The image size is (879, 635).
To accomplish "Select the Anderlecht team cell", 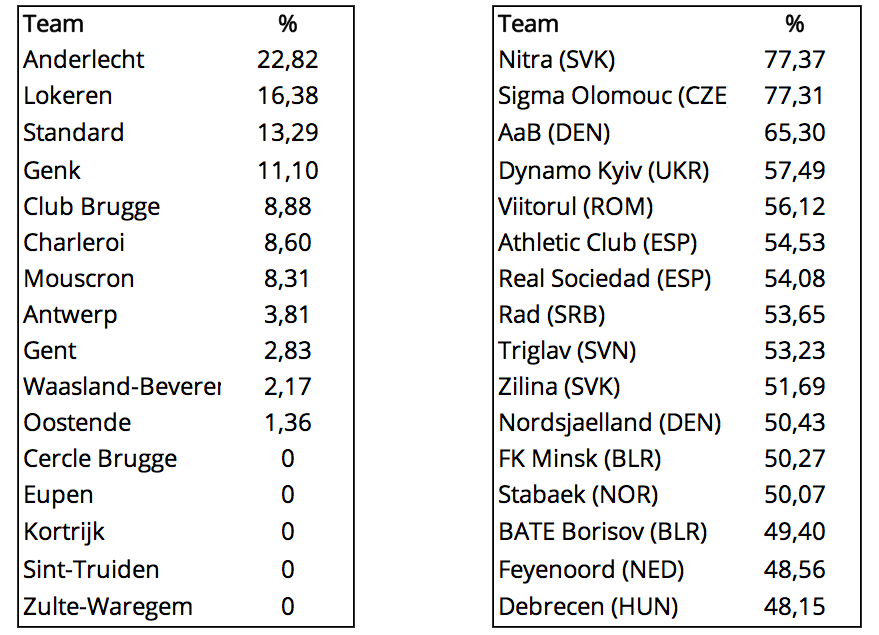I will click(84, 59).
